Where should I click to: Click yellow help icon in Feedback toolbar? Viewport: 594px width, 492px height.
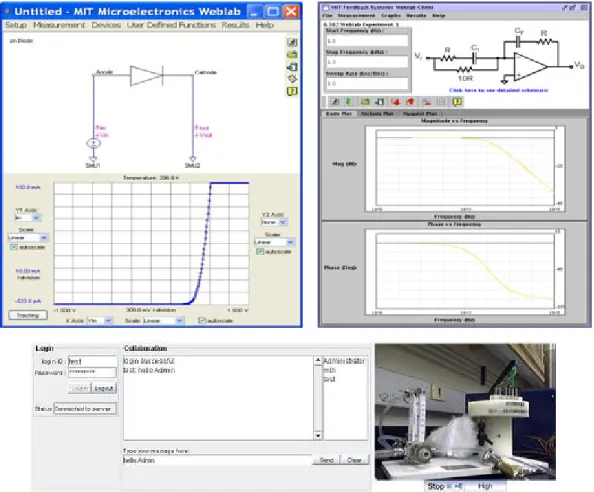pyautogui.click(x=457, y=102)
